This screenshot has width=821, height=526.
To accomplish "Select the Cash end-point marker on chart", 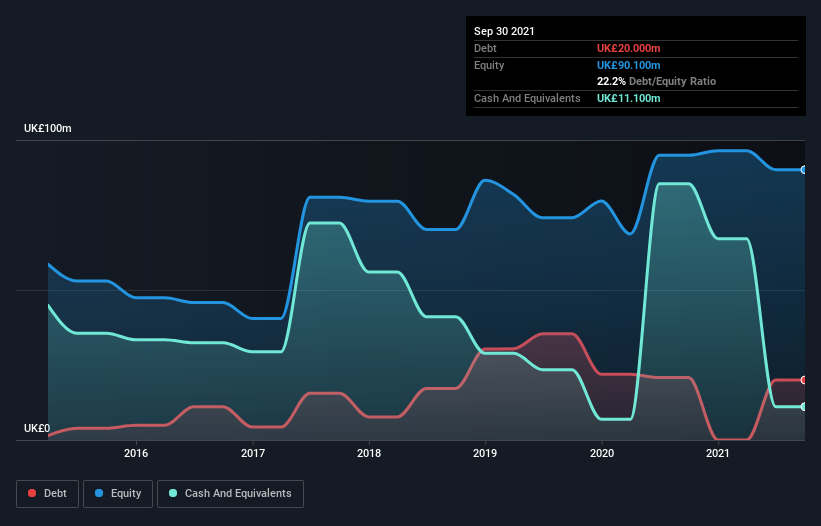I will coord(804,407).
